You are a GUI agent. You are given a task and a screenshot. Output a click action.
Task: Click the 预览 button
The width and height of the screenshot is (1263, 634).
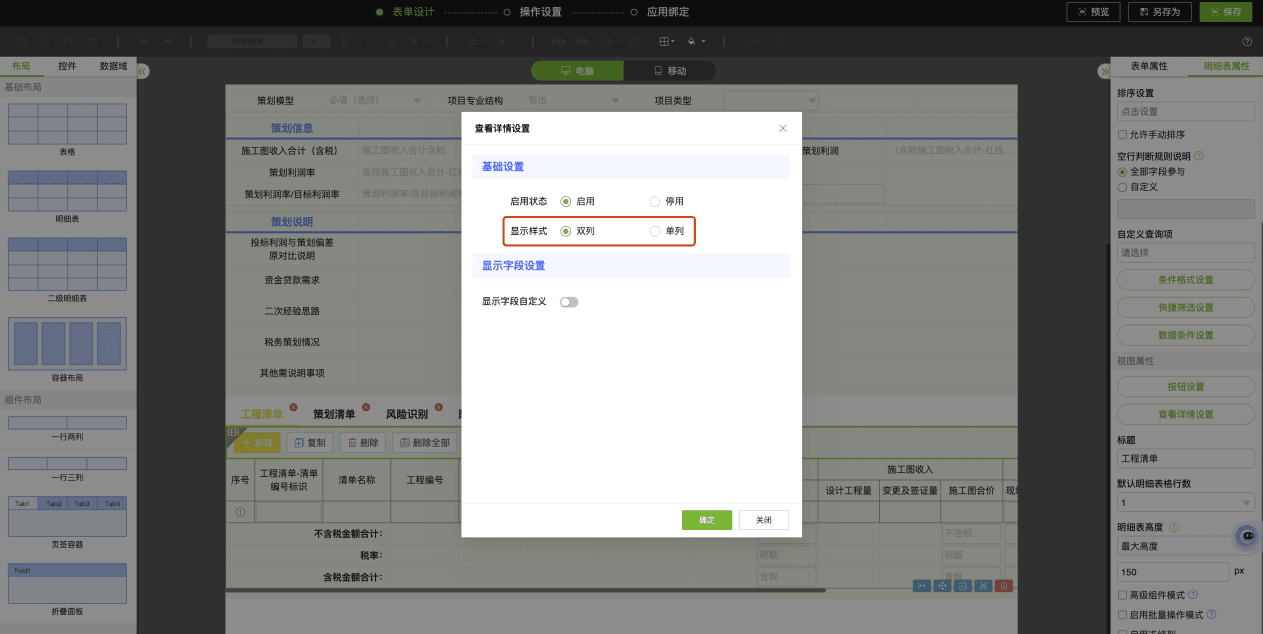tap(1093, 12)
